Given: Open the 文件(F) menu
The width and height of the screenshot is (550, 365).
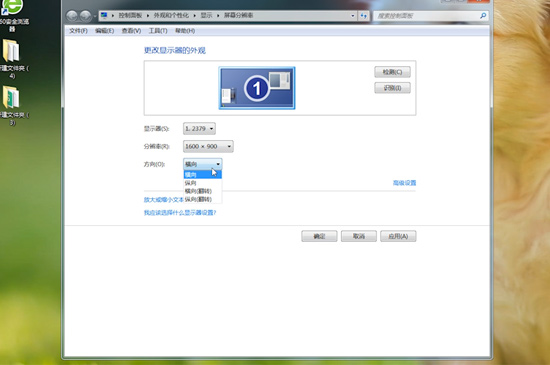Looking at the screenshot, I should coord(78,31).
